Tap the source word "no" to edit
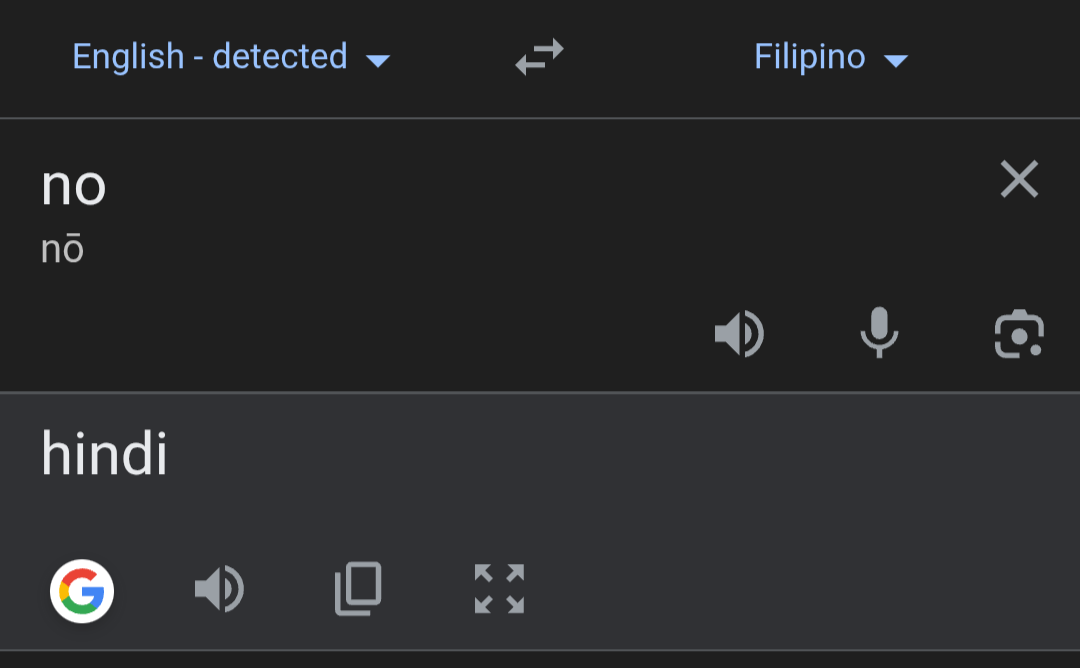Viewport: 1080px width, 668px height. click(74, 186)
